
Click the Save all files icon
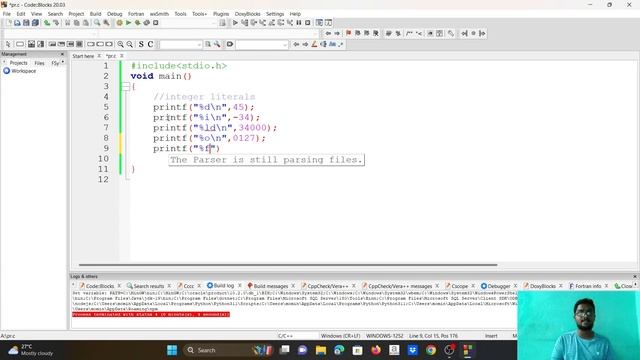pos(36,23)
